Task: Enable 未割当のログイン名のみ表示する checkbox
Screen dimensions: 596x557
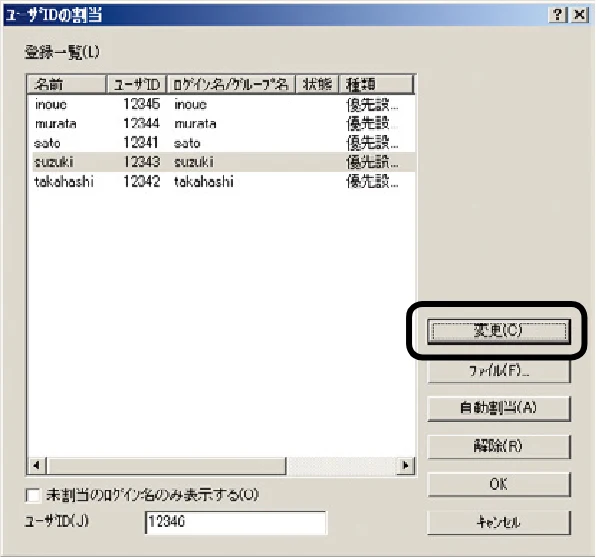Action: tap(33, 495)
